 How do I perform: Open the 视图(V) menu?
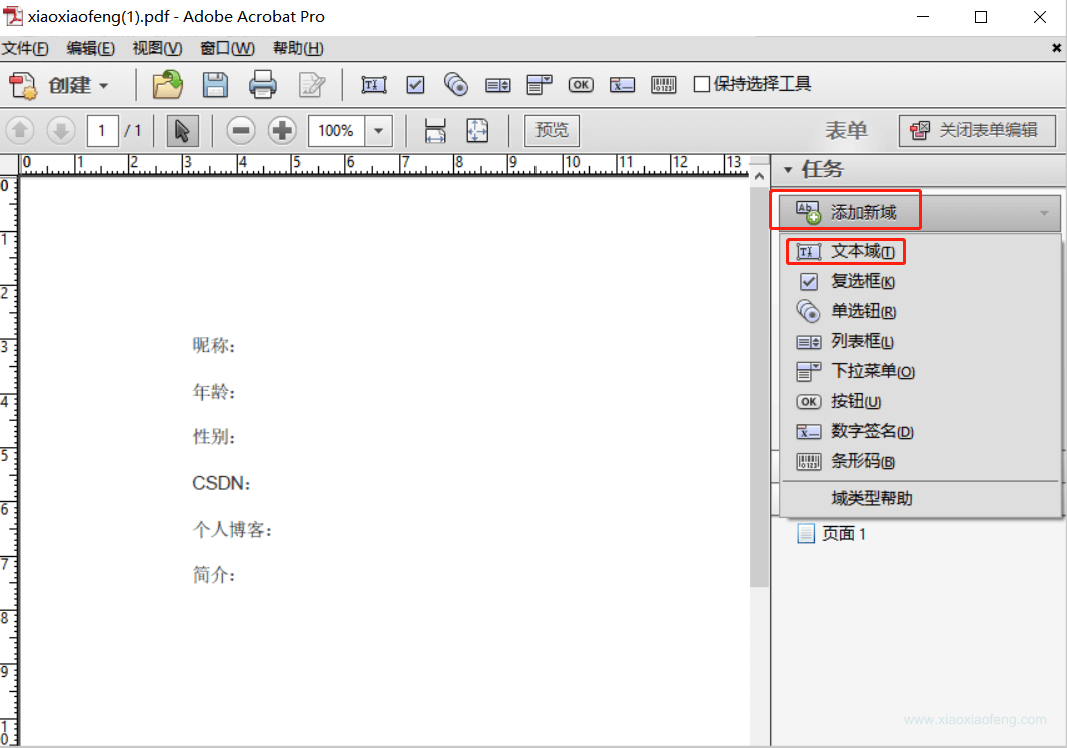click(x=157, y=48)
